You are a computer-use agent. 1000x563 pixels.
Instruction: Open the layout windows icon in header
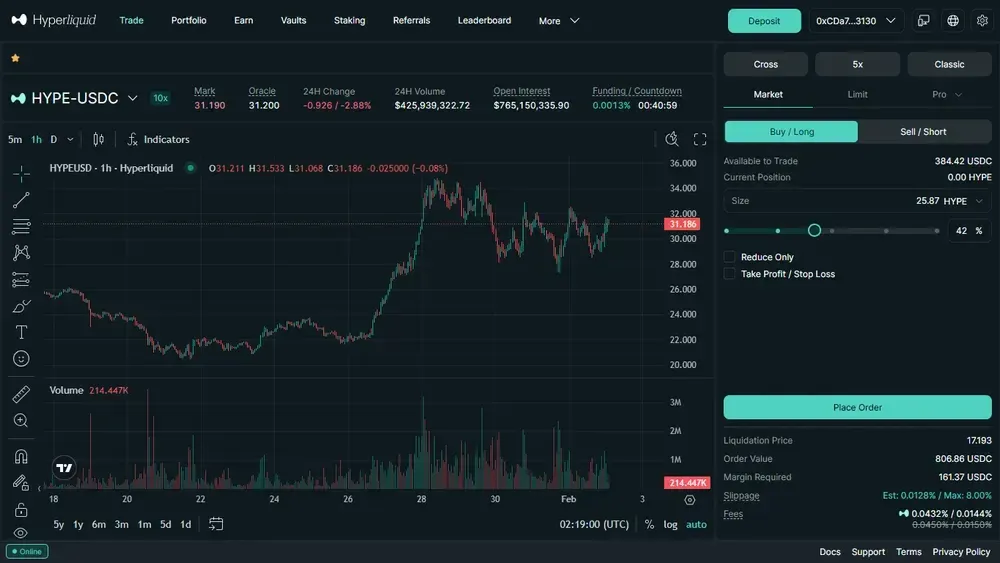tap(923, 20)
